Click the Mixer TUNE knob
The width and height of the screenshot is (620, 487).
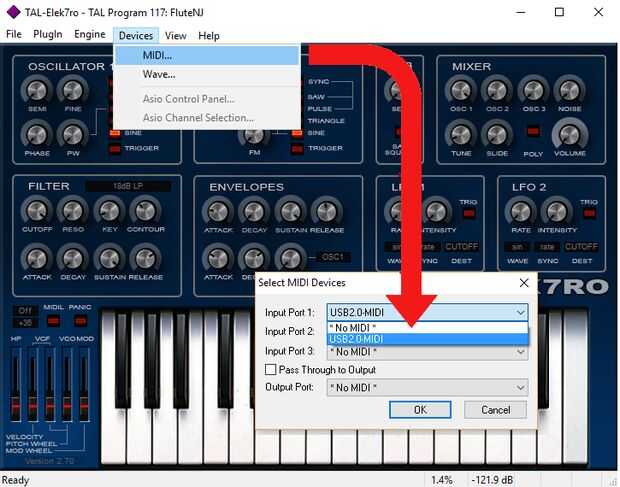tap(461, 135)
